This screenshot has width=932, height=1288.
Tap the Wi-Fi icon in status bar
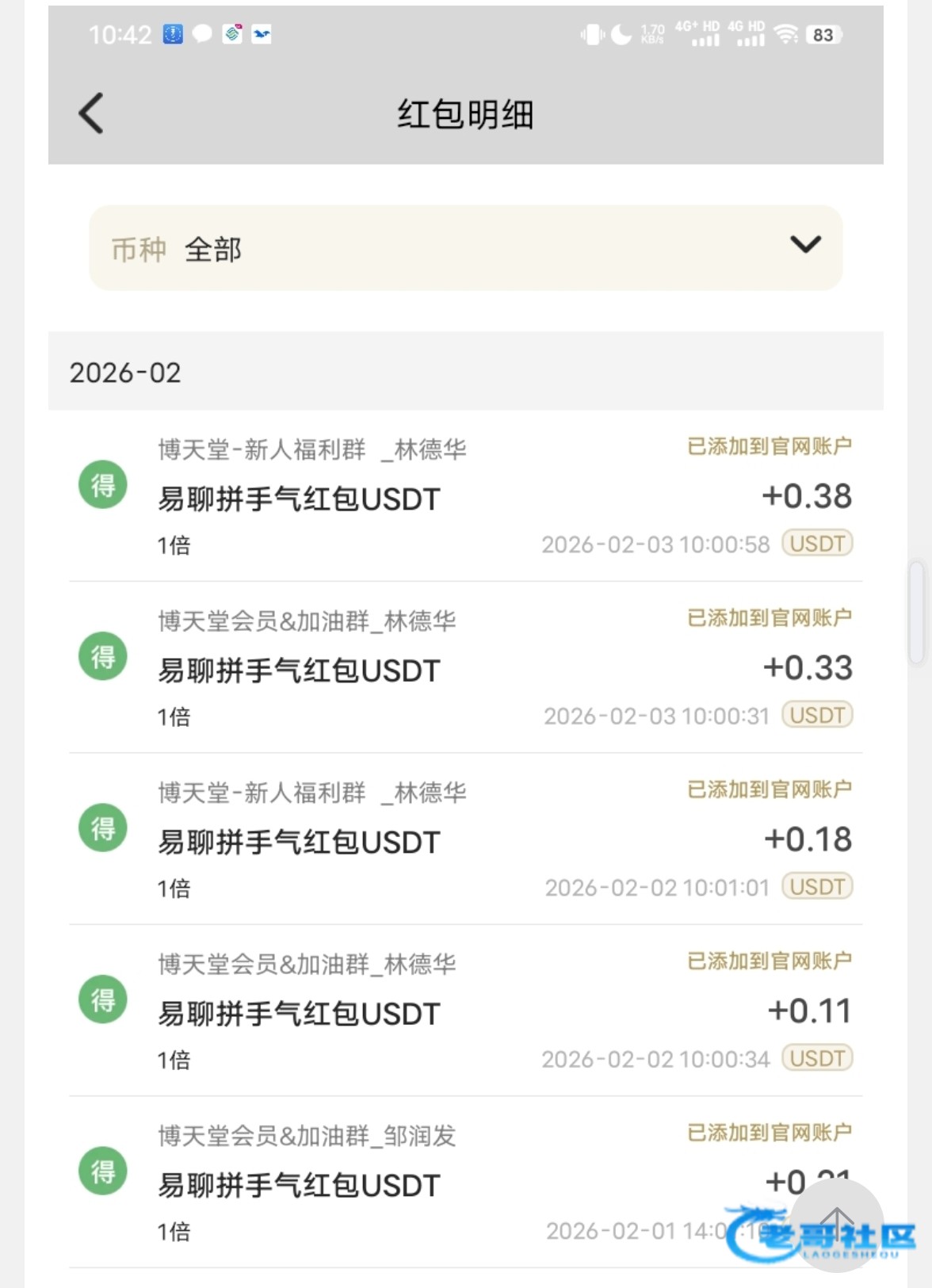[x=785, y=34]
